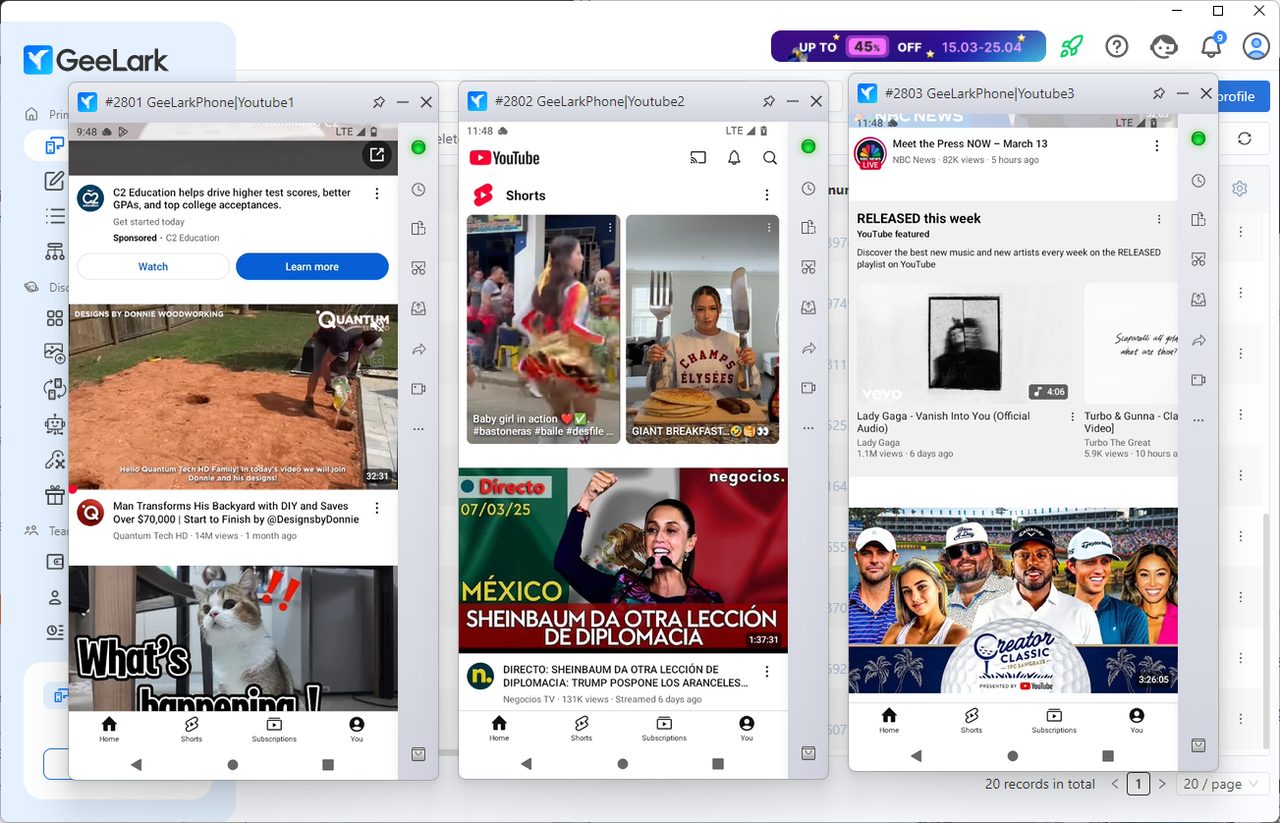Select the Home tab in Youtube1
The height and width of the screenshot is (823, 1280).
pos(109,729)
